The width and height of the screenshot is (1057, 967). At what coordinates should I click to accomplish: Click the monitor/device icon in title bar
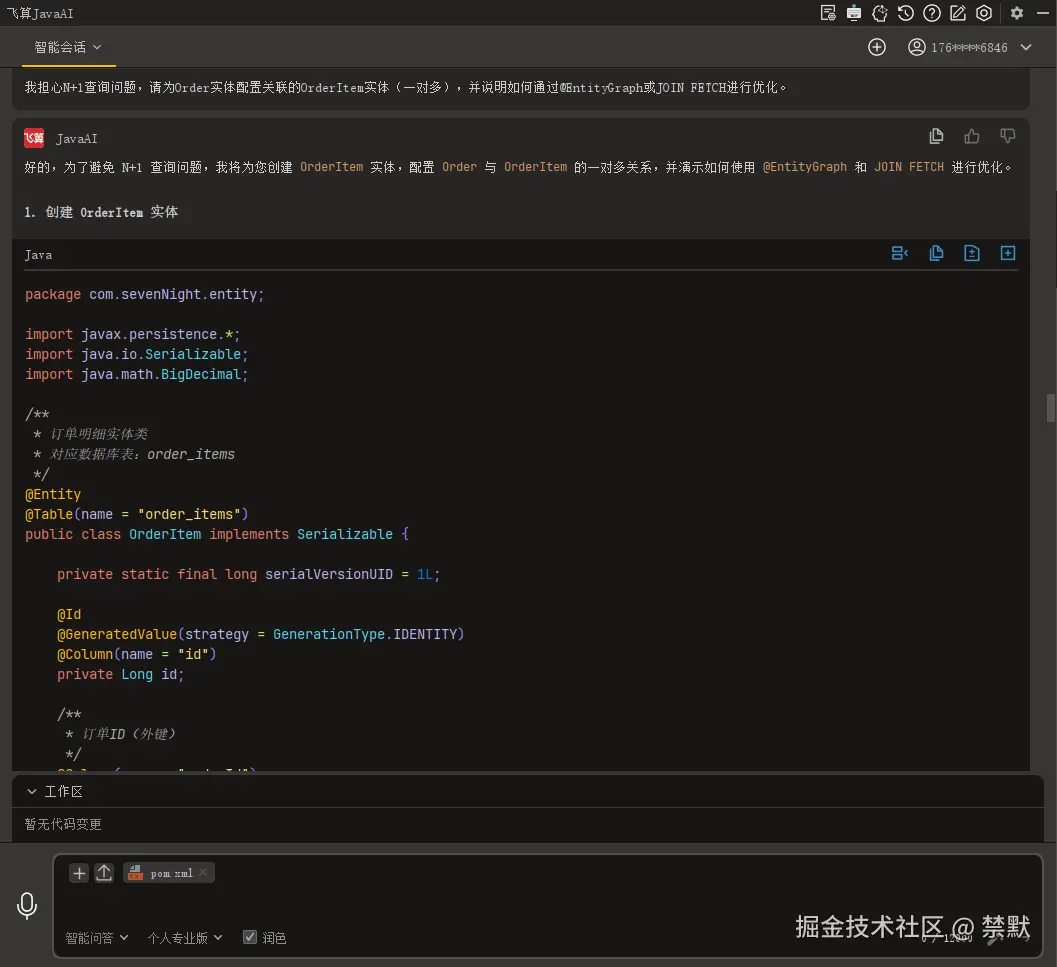tap(853, 13)
